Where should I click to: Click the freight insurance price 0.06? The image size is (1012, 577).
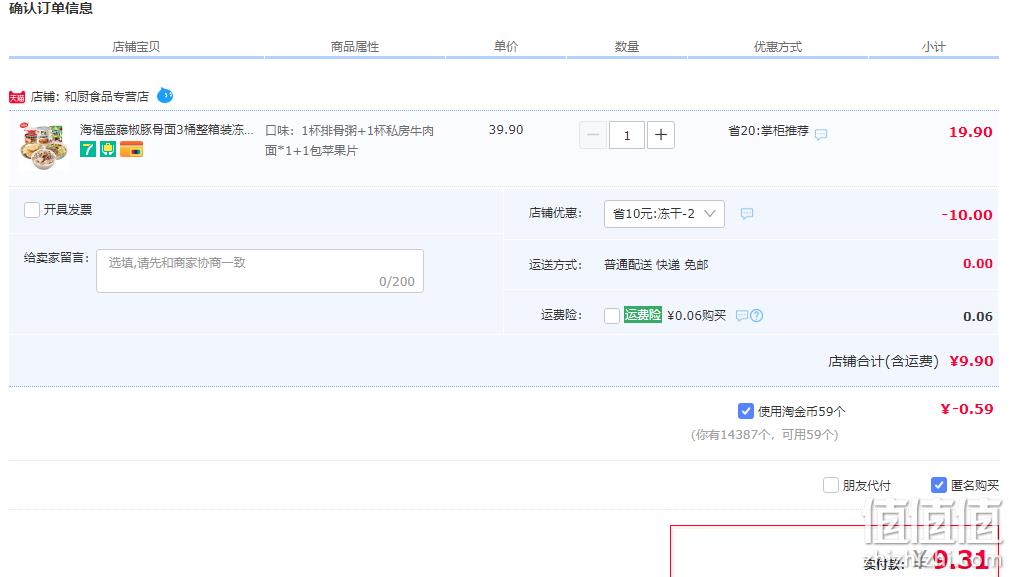coord(978,316)
